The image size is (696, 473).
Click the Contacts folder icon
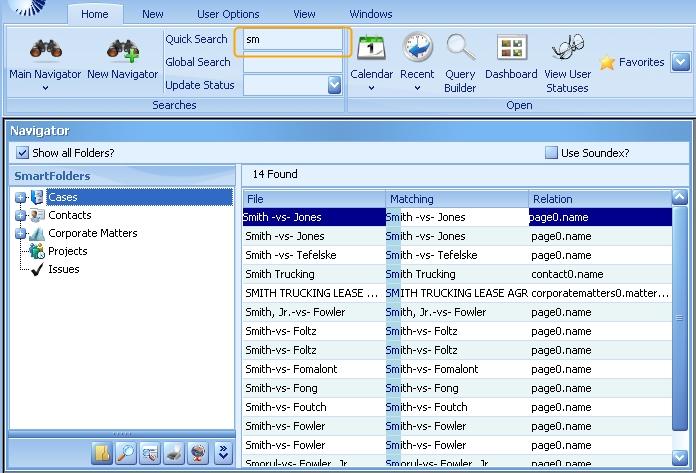37,215
